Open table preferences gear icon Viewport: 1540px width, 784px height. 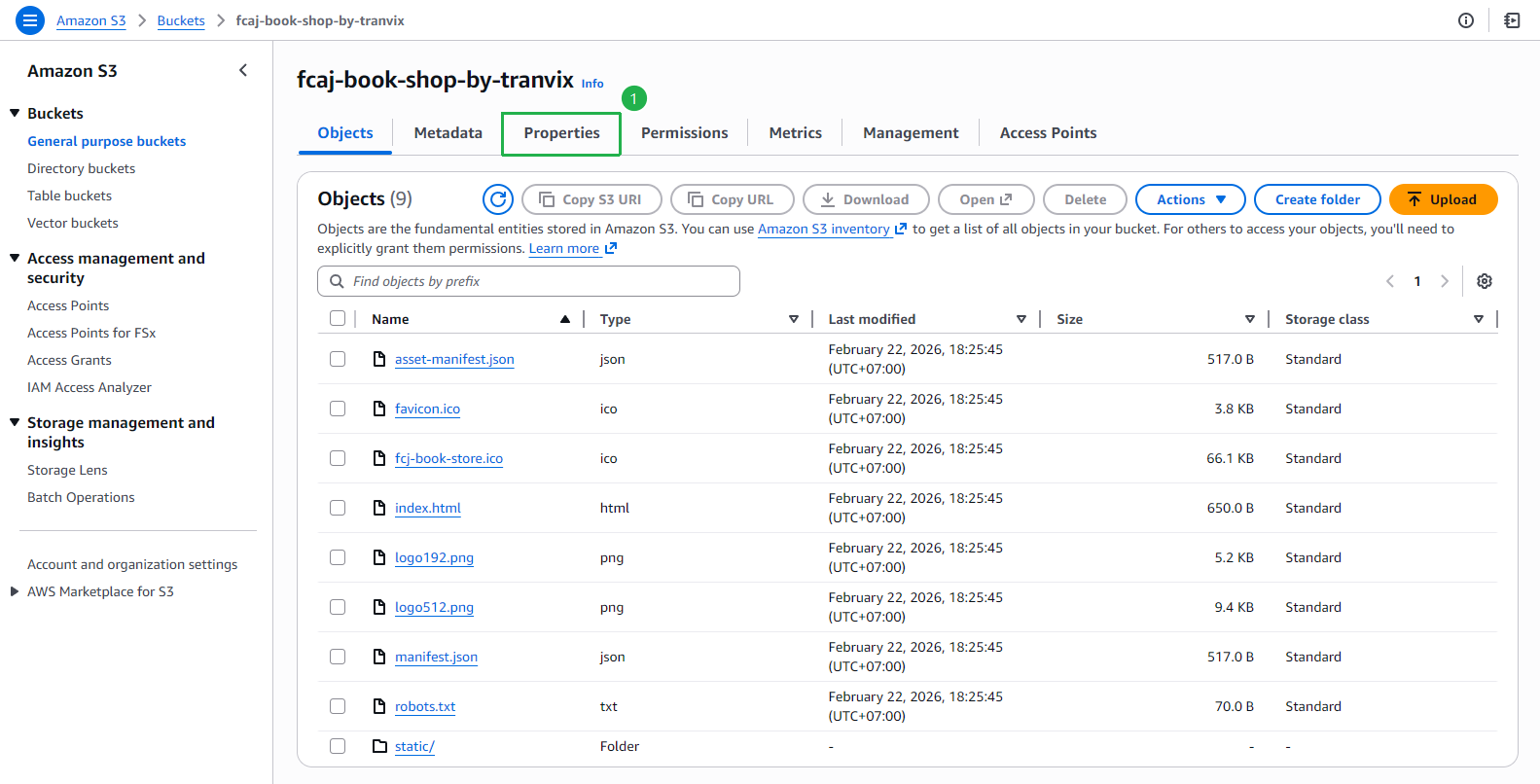[1485, 281]
